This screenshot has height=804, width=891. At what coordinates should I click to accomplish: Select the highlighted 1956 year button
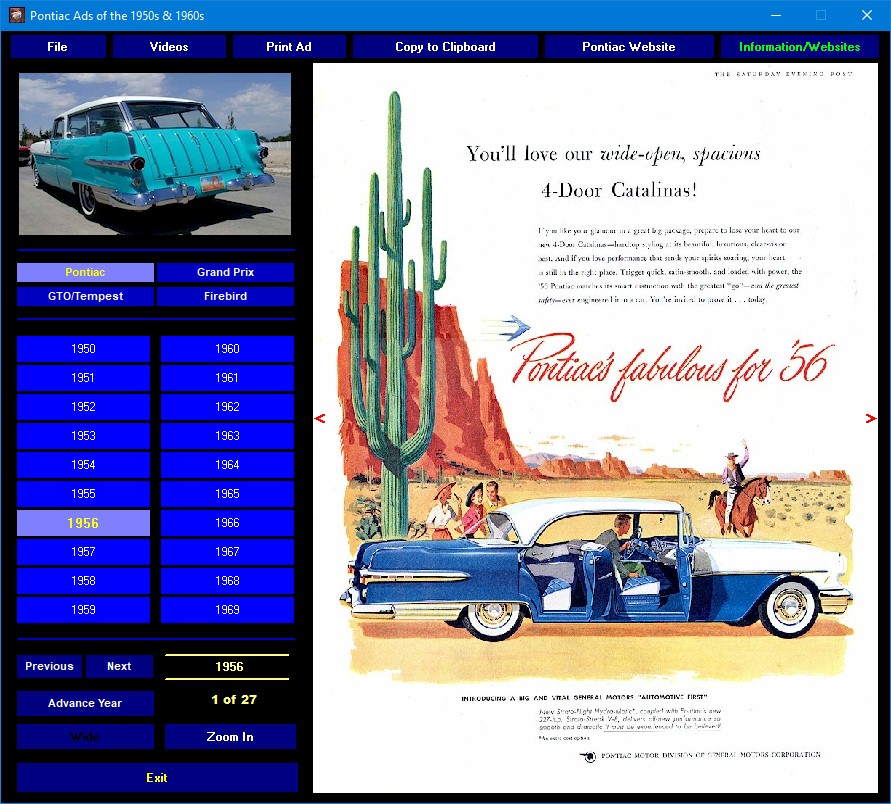(84, 523)
